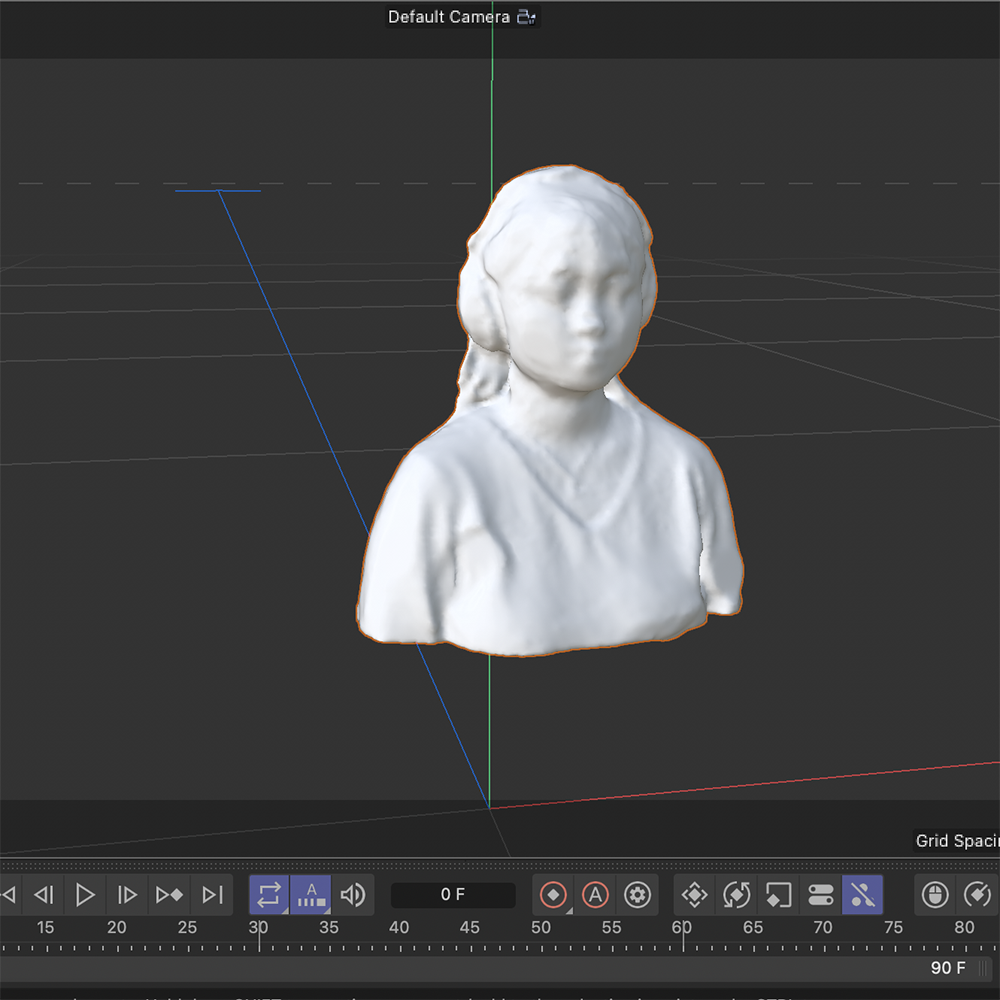
Task: Click the camera icon beside Default Camera
Action: (529, 17)
